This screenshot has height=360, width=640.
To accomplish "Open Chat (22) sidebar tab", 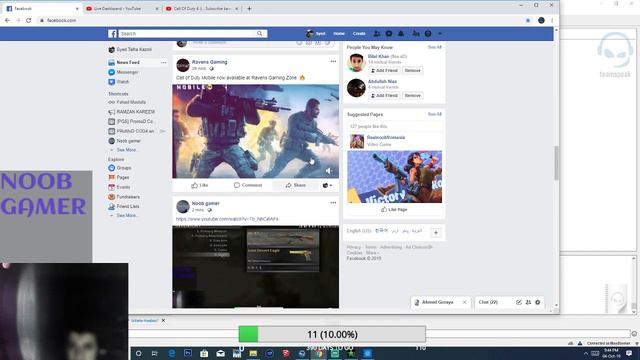I will [488, 302].
